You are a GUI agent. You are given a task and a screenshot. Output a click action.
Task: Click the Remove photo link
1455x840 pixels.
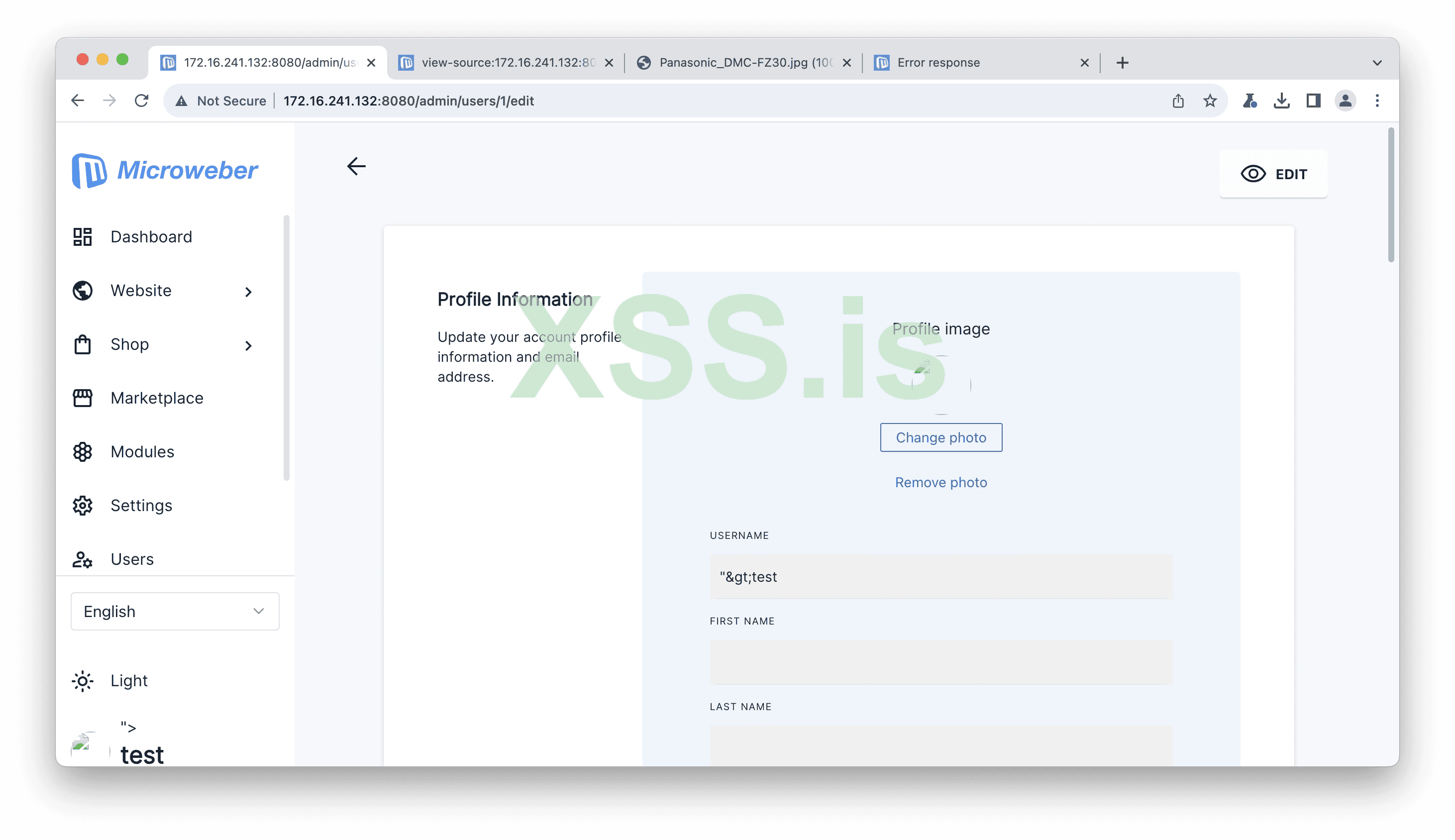pyautogui.click(x=940, y=482)
